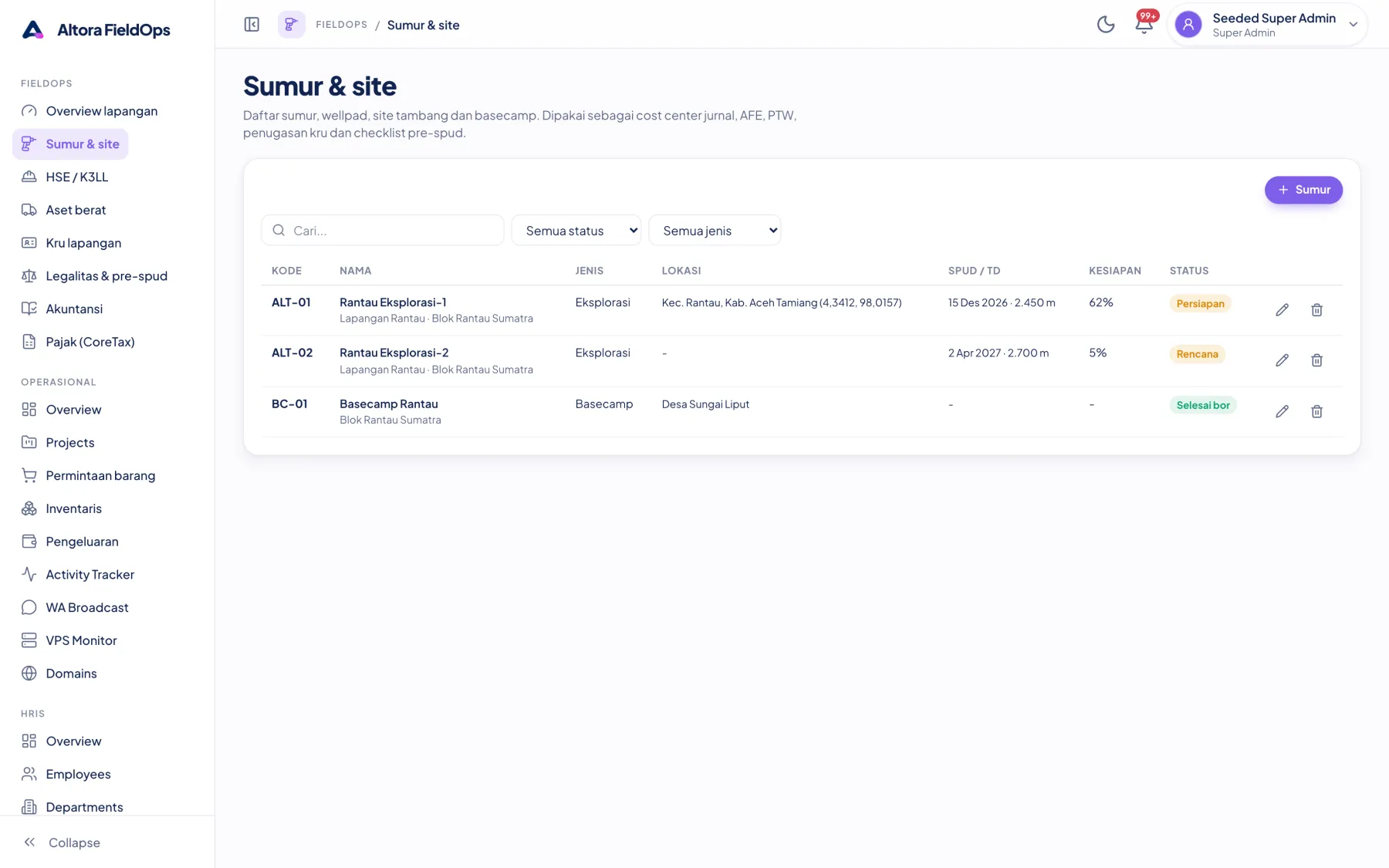Switch to dark mode moon icon
This screenshot has height=868, width=1389.
click(x=1106, y=25)
